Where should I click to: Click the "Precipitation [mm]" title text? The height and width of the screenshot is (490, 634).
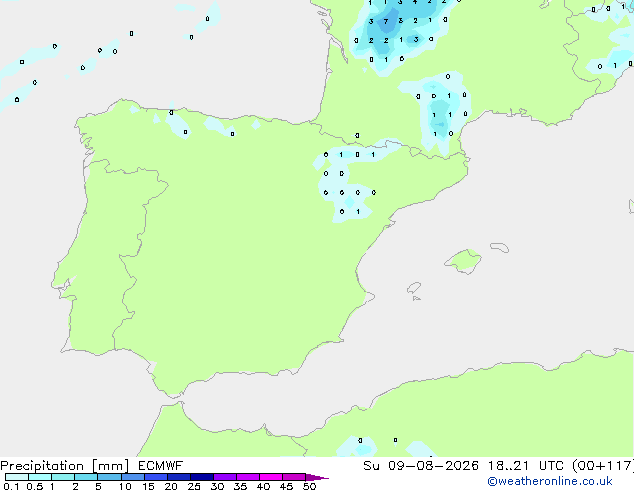click(65, 466)
